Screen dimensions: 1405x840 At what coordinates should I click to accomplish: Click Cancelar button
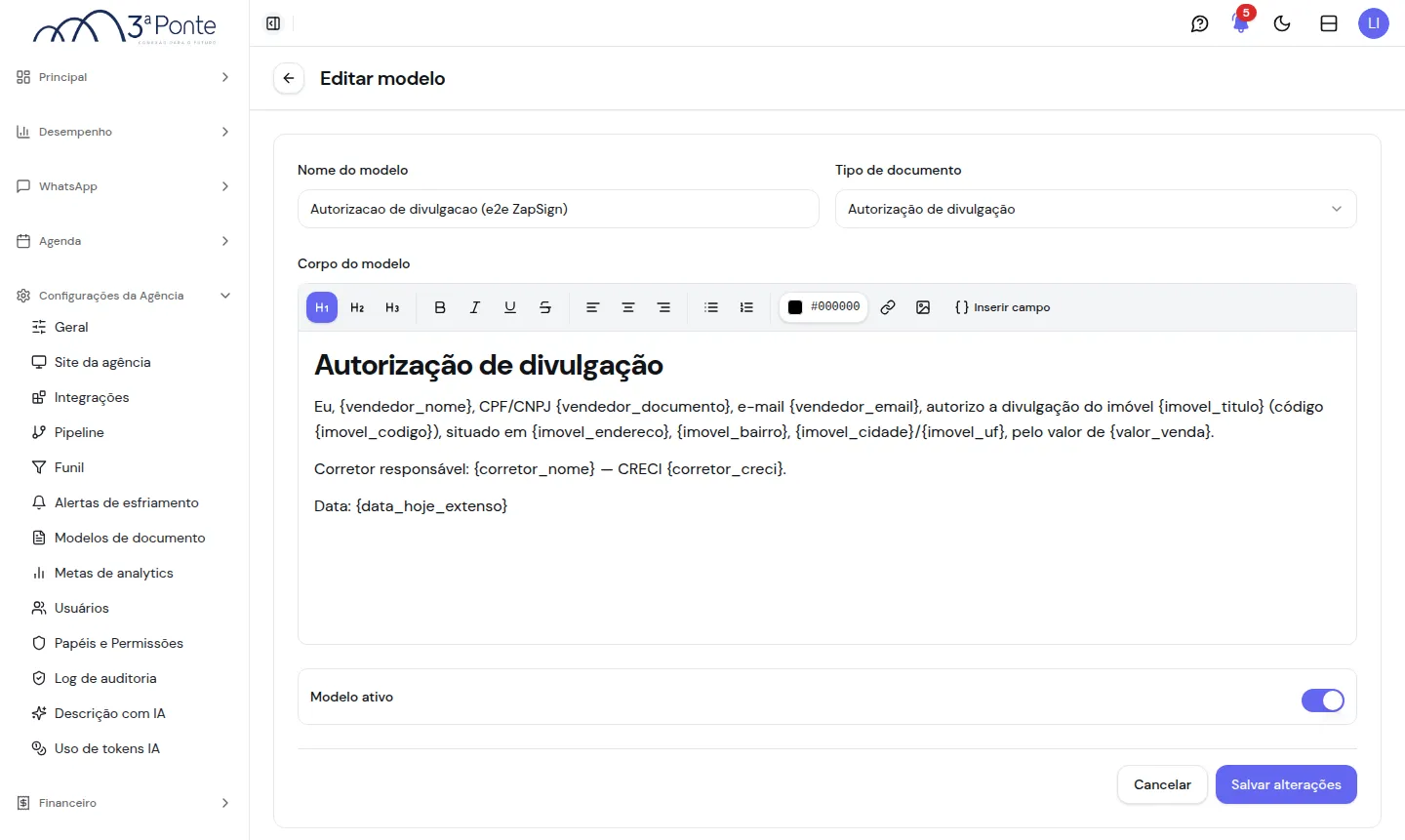[1162, 784]
